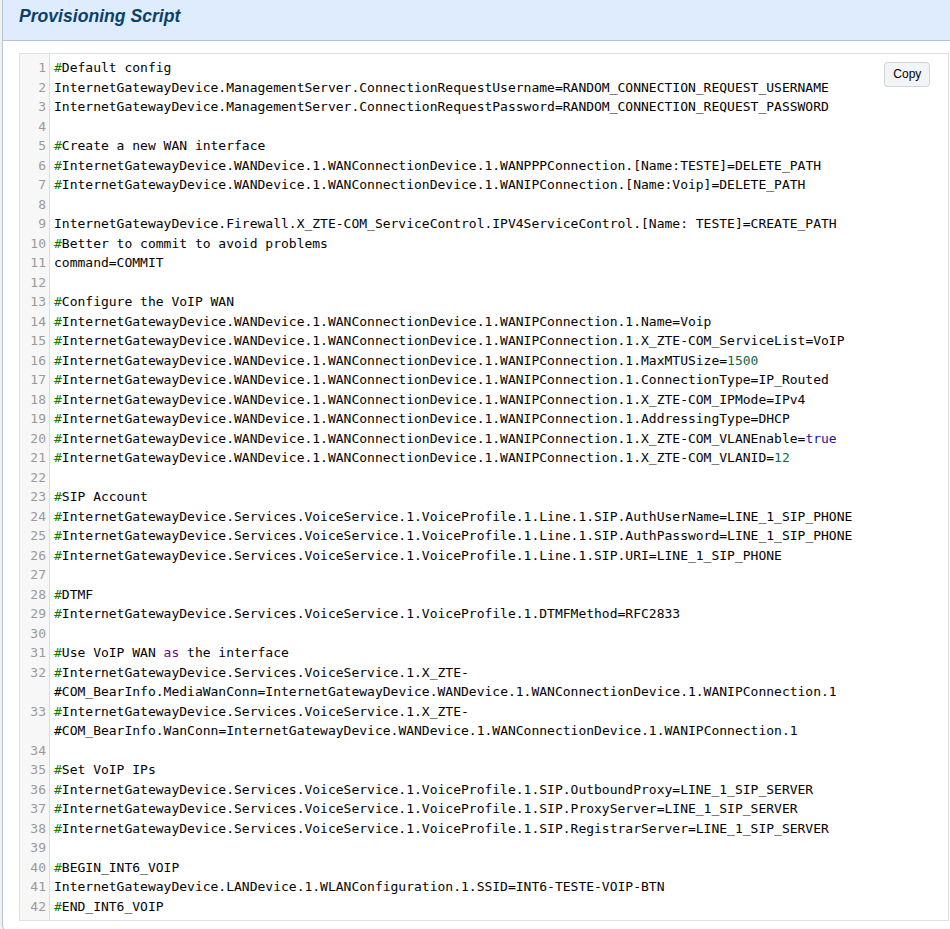950x929 pixels.
Task: Click the '#SIP Account' comment
Action: [101, 497]
